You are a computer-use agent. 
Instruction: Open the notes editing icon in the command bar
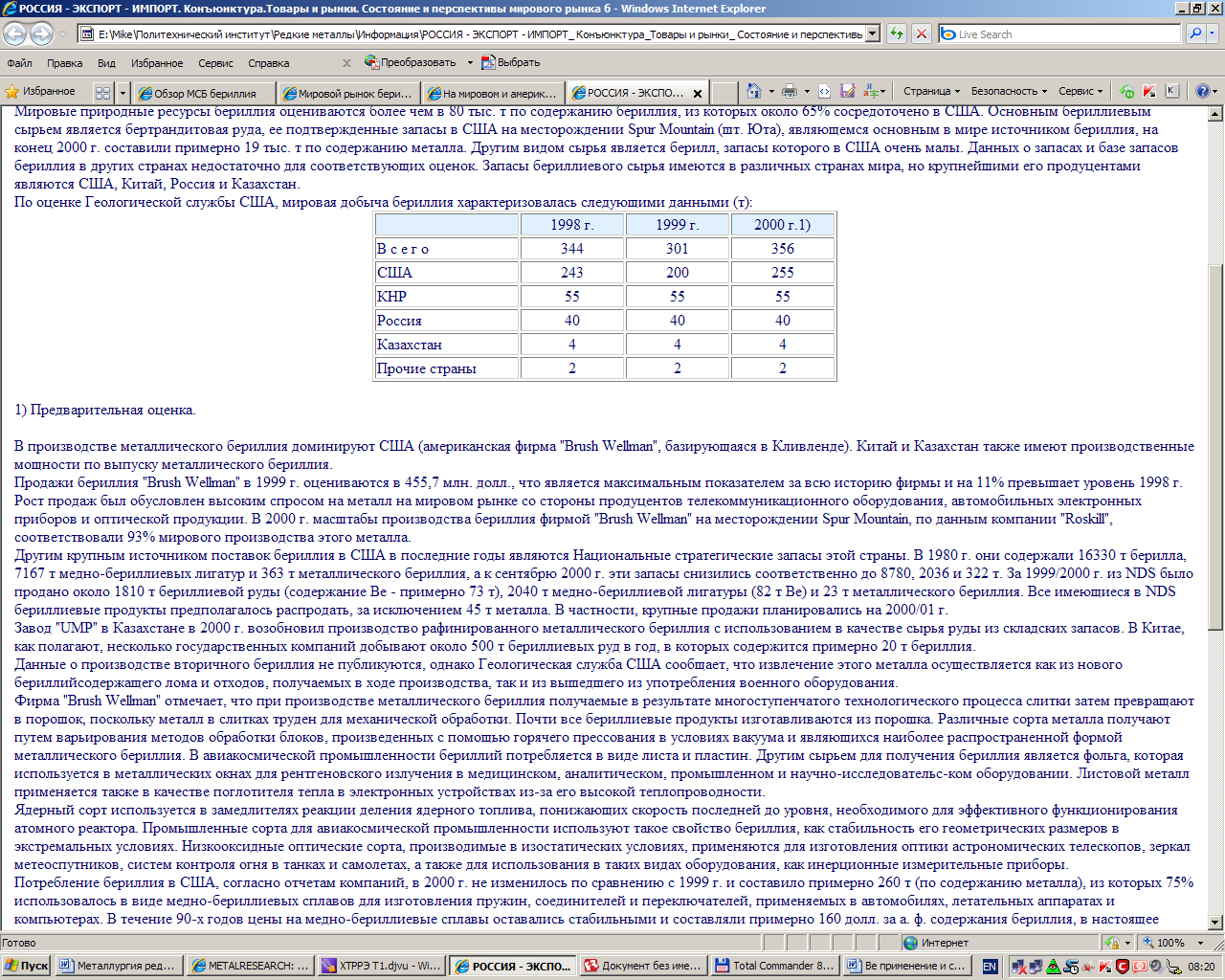[847, 92]
